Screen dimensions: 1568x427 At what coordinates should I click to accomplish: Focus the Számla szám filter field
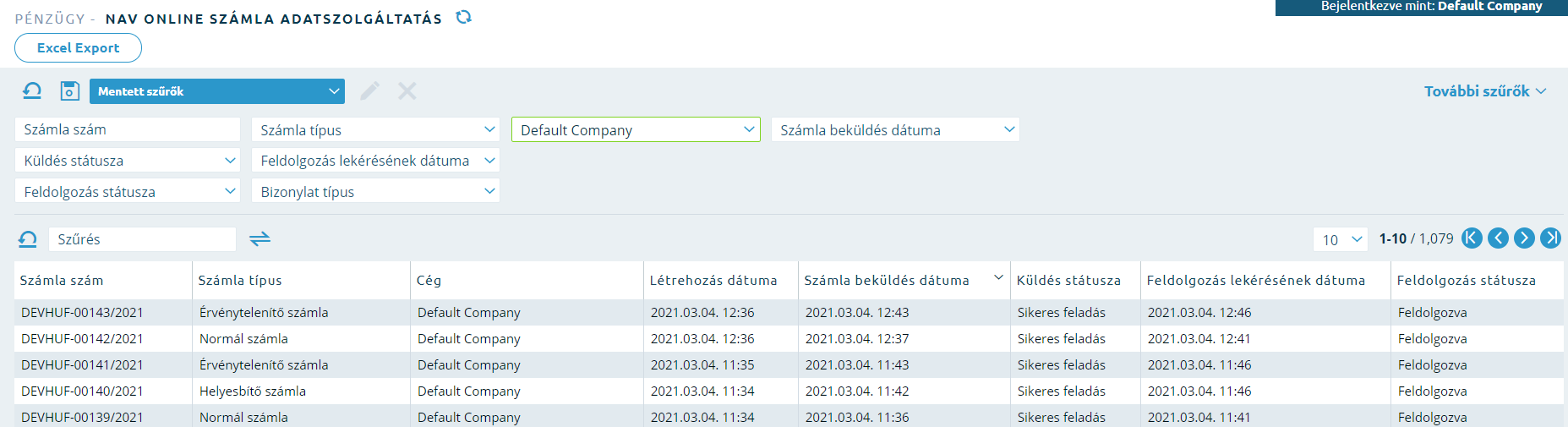tap(128, 129)
